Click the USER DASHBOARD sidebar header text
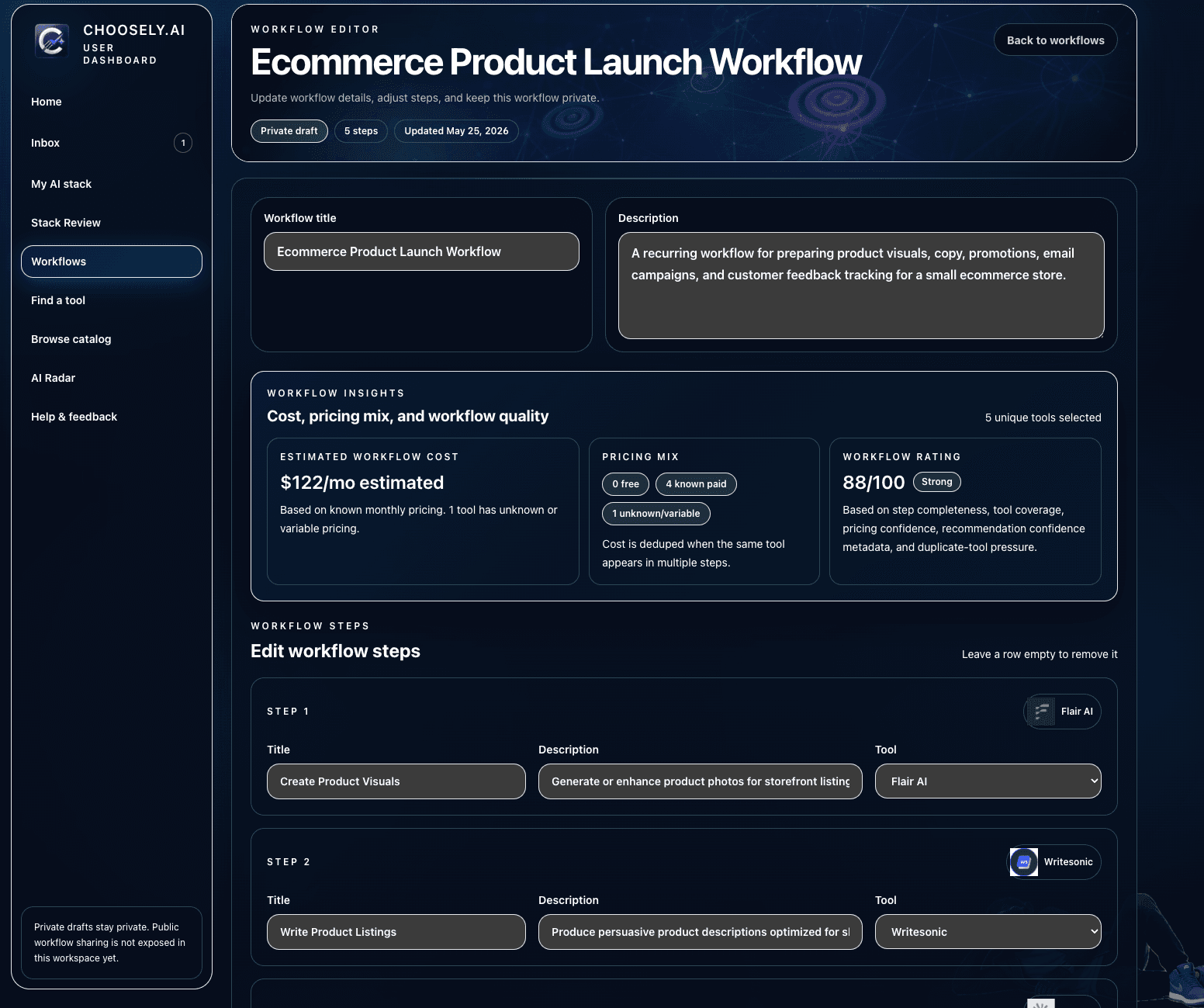The height and width of the screenshot is (1008, 1204). coord(119,54)
